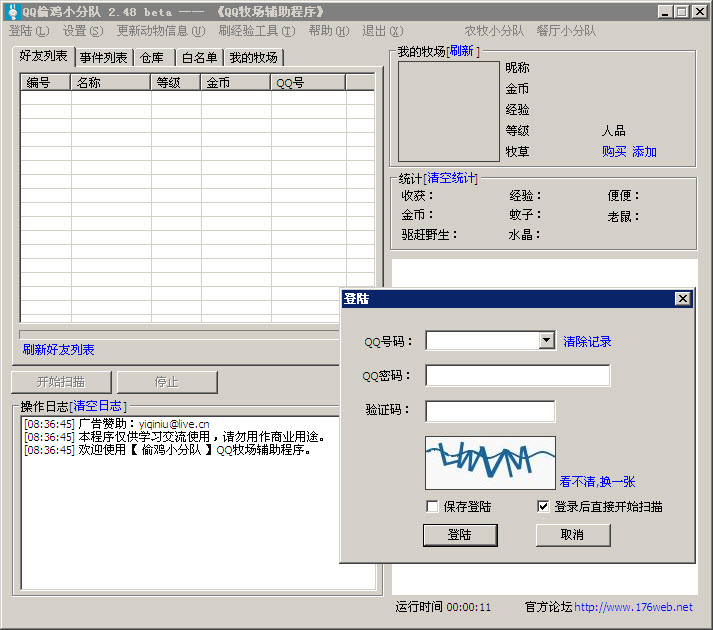Image resolution: width=713 pixels, height=630 pixels.
Task: Select the 白名单 tab
Action: tap(199, 58)
